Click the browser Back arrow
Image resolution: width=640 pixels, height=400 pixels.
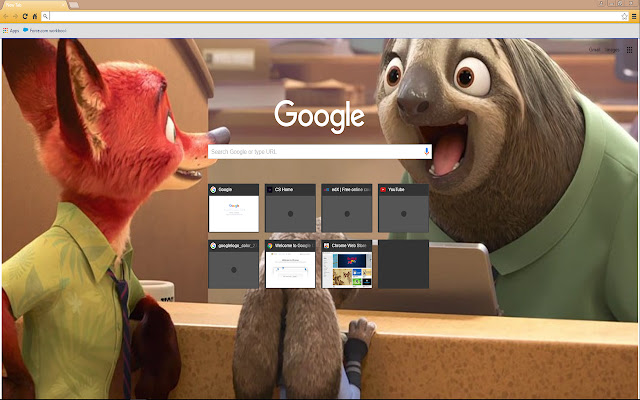point(5,16)
